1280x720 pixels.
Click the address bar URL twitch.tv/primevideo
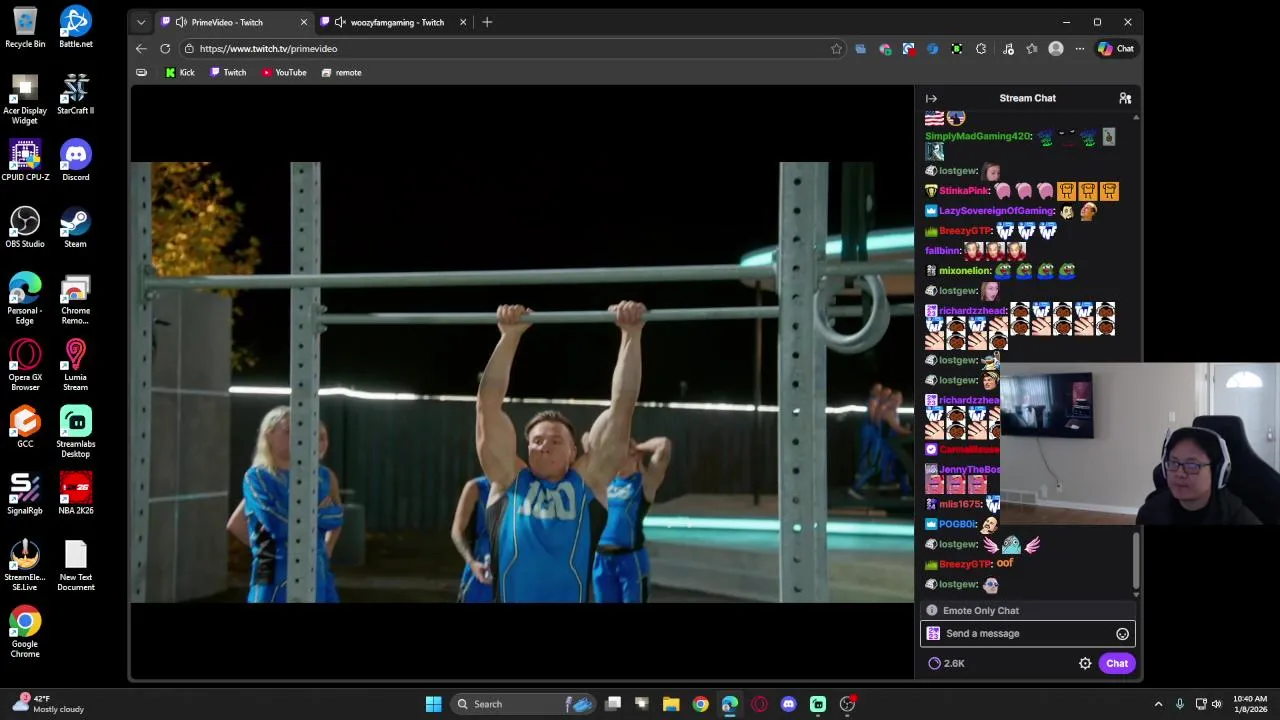268,48
